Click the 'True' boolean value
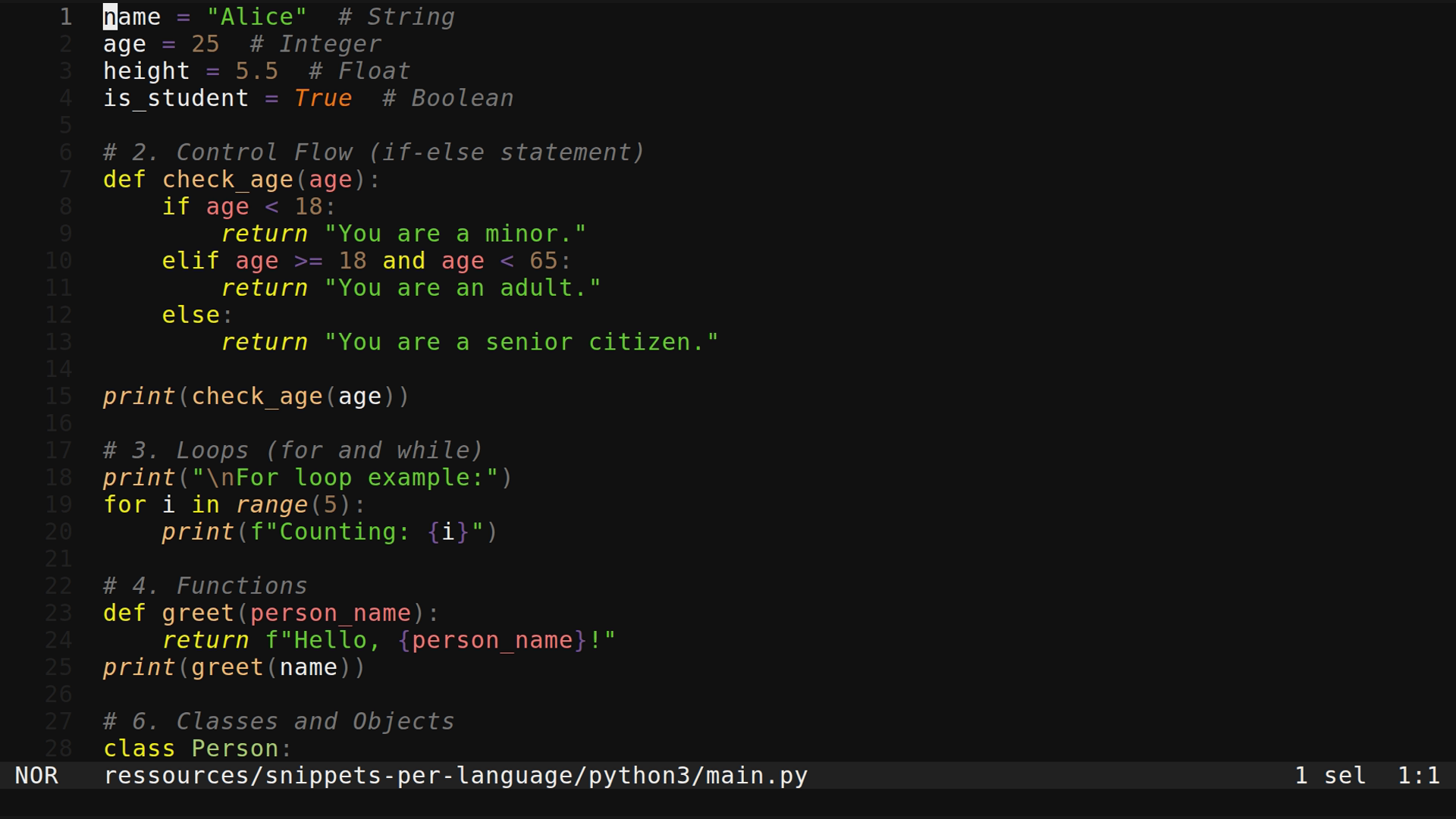 click(x=323, y=99)
